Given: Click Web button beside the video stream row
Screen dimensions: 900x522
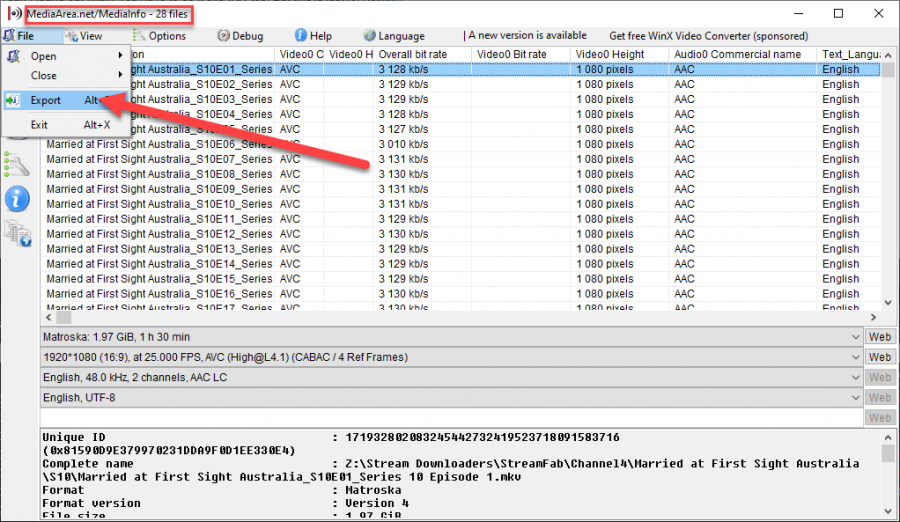Looking at the screenshot, I should tap(879, 357).
